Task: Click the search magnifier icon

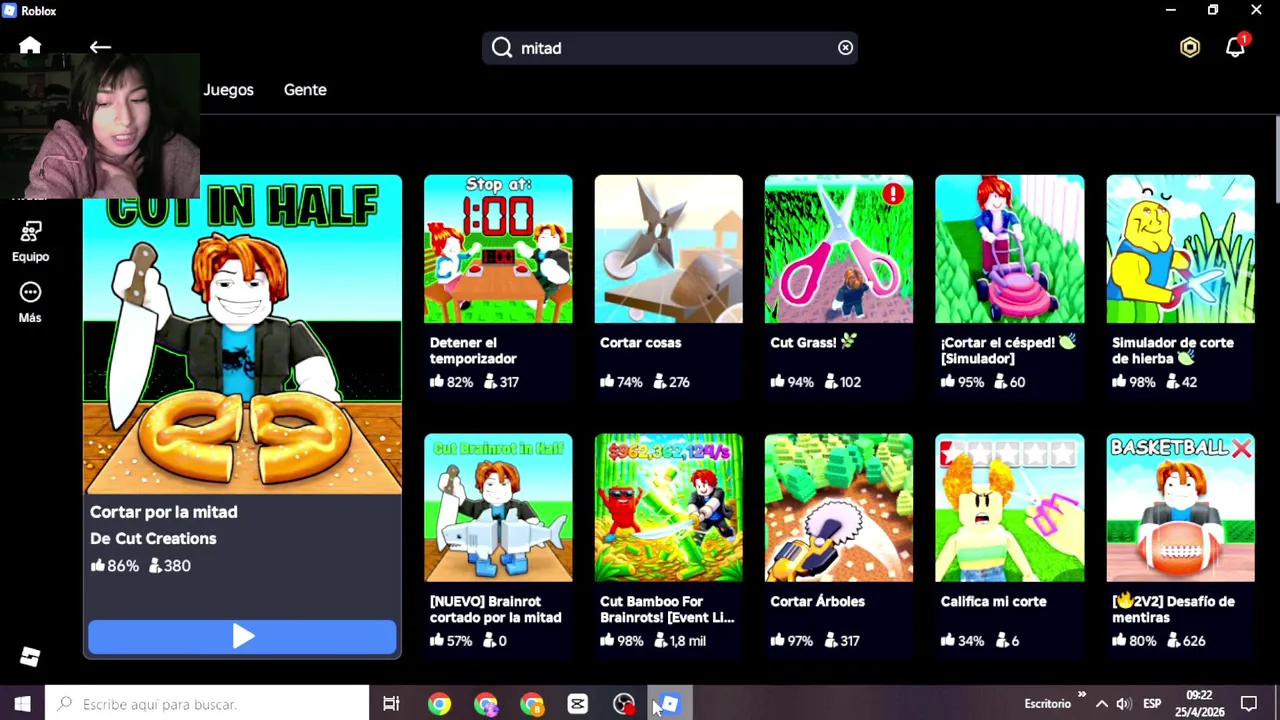Action: tap(502, 48)
